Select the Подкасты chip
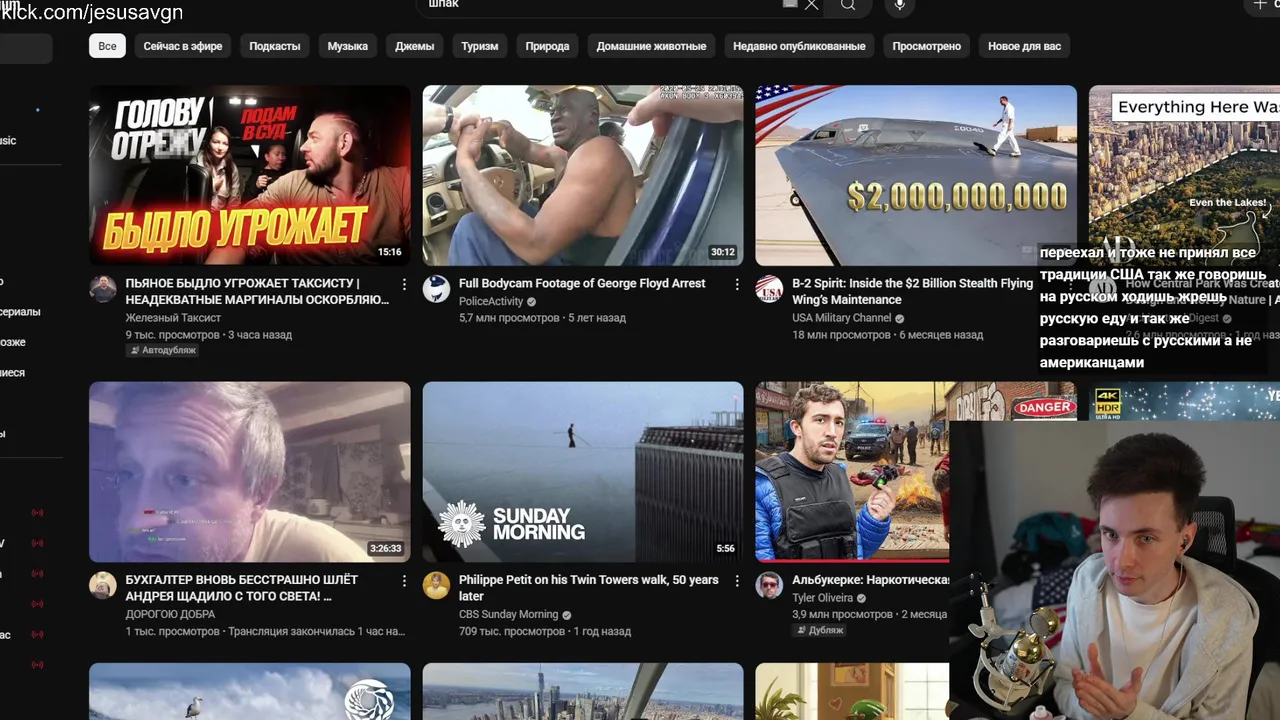Viewport: 1280px width, 720px height. pyautogui.click(x=274, y=46)
